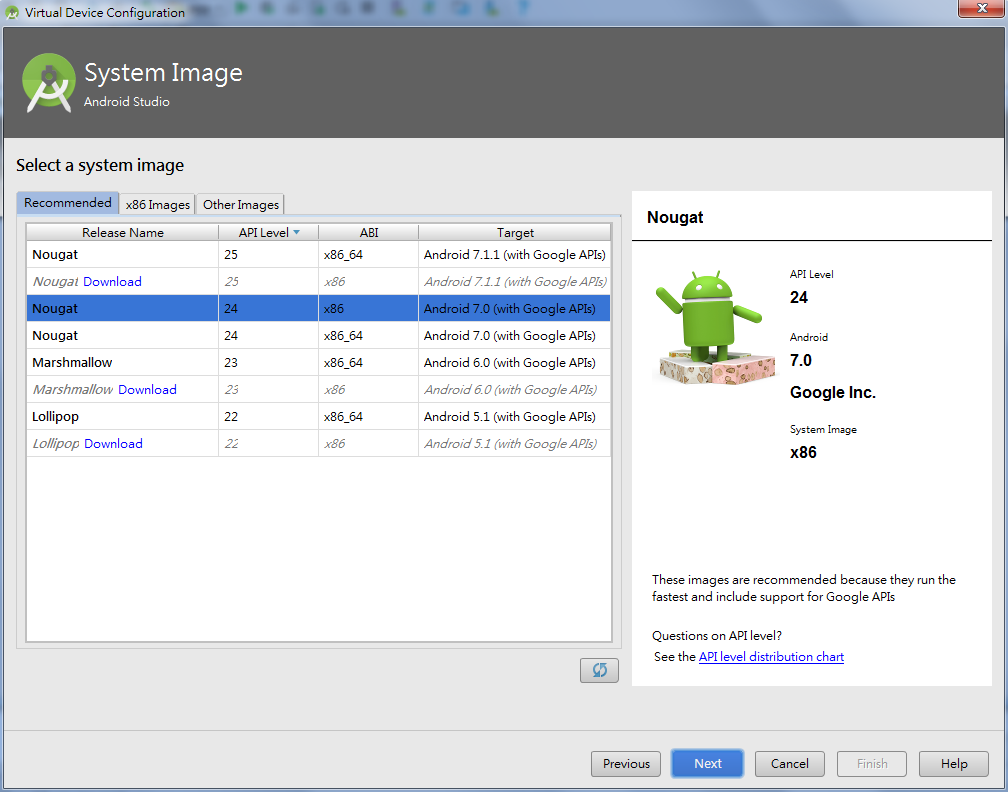Select the Lollipop x86_64 row

click(318, 417)
